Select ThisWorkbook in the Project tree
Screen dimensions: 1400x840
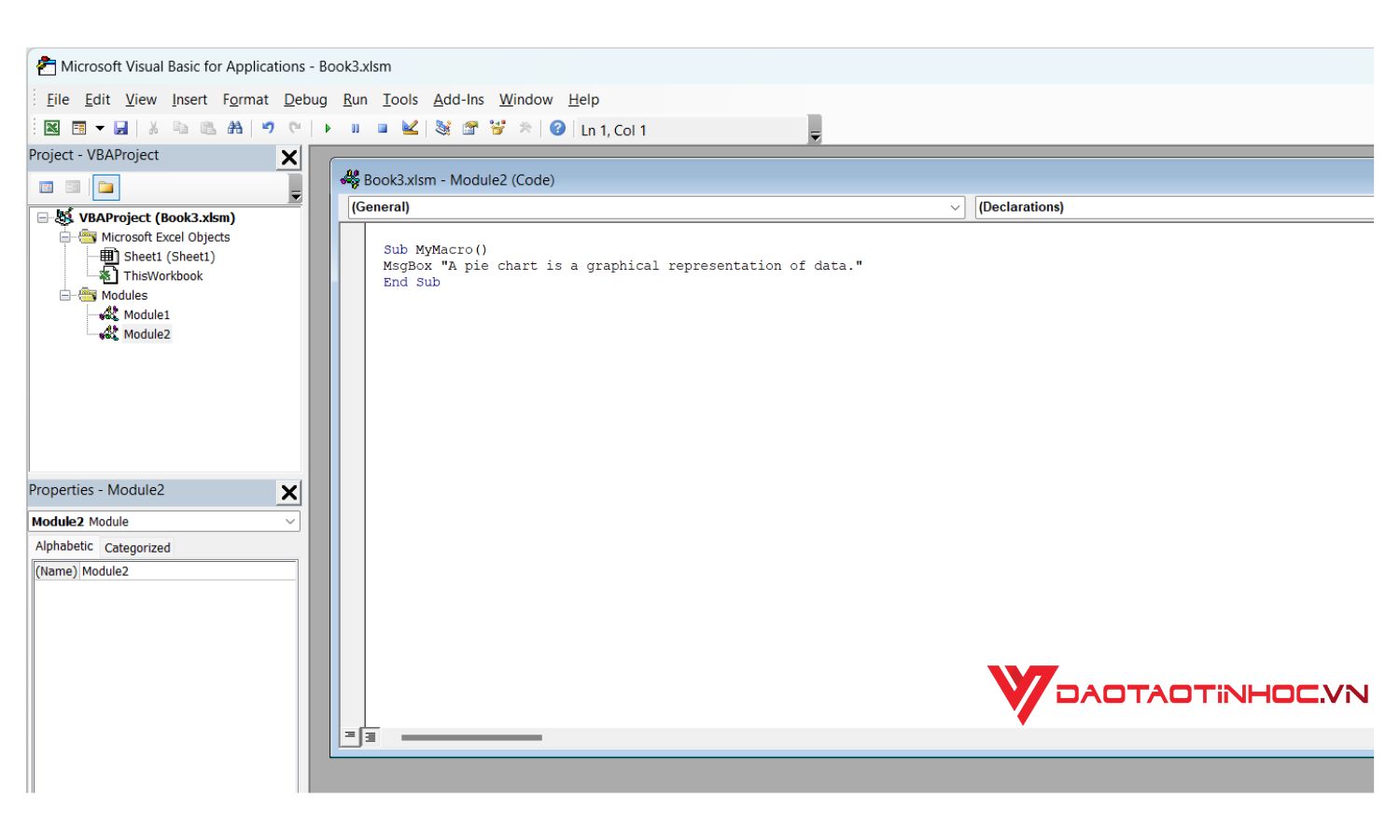click(163, 276)
